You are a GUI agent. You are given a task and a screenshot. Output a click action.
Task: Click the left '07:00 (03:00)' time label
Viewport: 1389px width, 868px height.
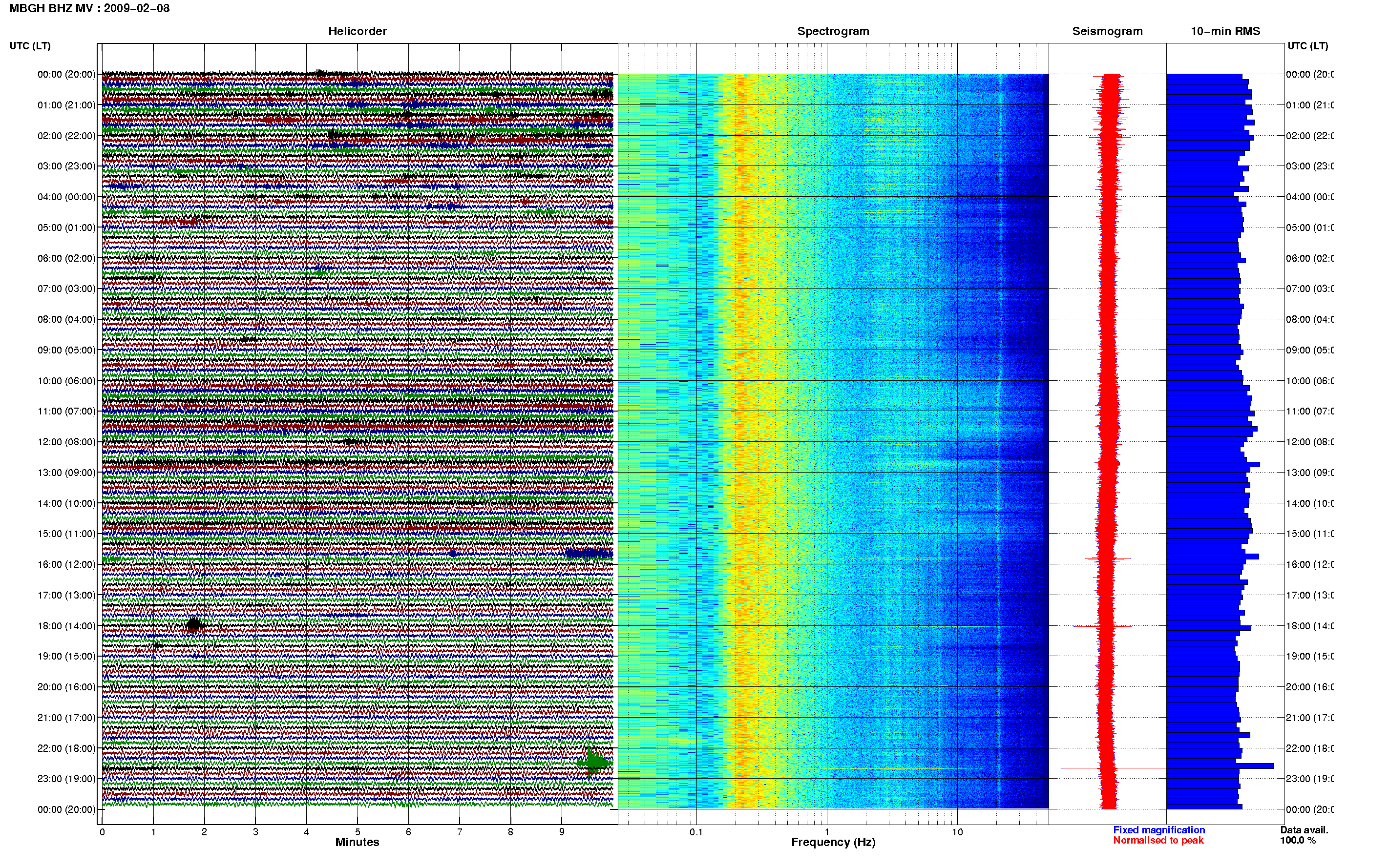[x=66, y=288]
